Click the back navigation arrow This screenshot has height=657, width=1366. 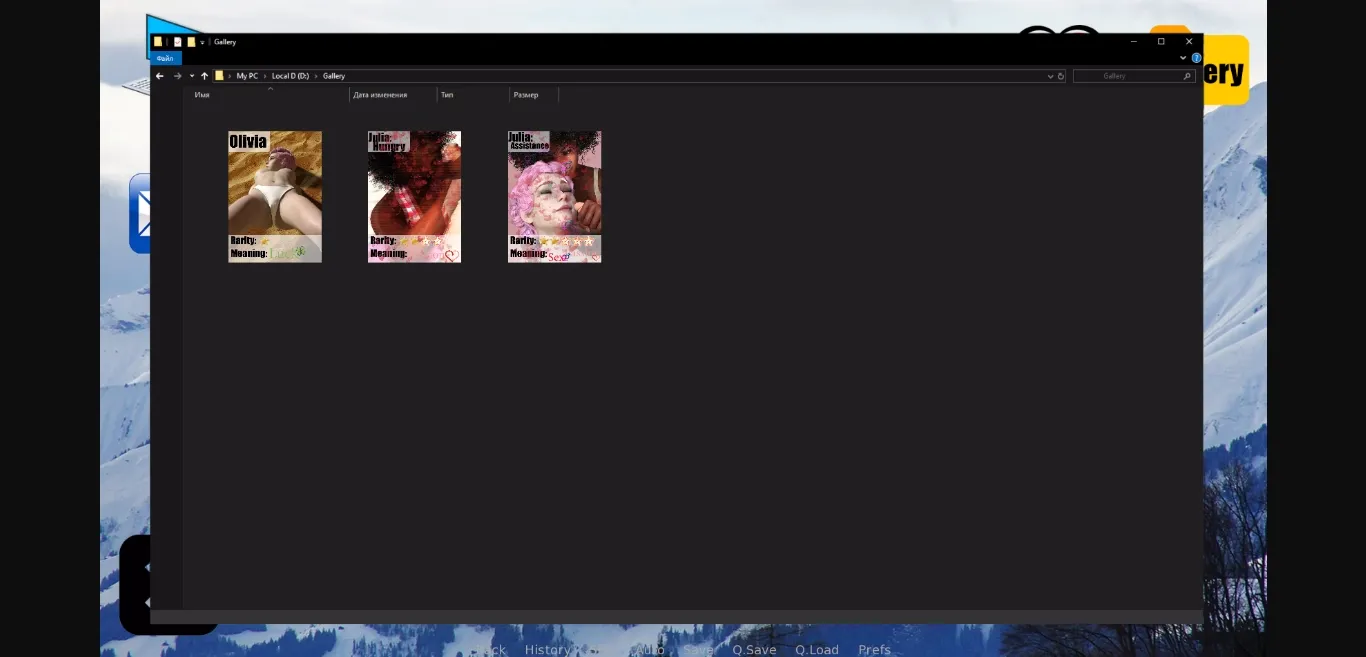[x=160, y=76]
